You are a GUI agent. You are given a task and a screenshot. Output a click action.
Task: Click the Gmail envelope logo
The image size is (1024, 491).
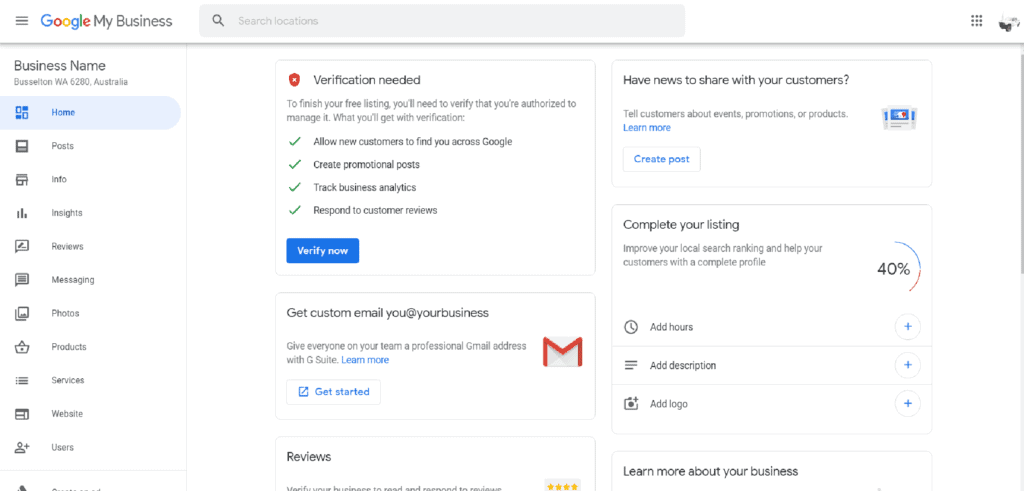click(x=562, y=352)
